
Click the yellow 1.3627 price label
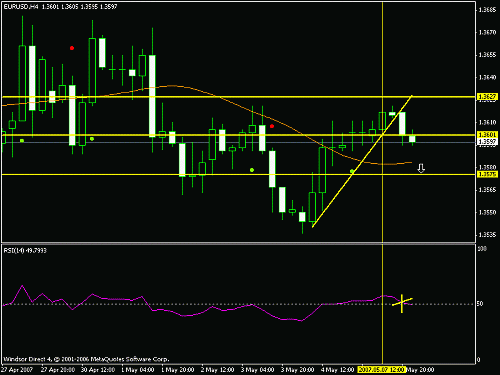(487, 97)
